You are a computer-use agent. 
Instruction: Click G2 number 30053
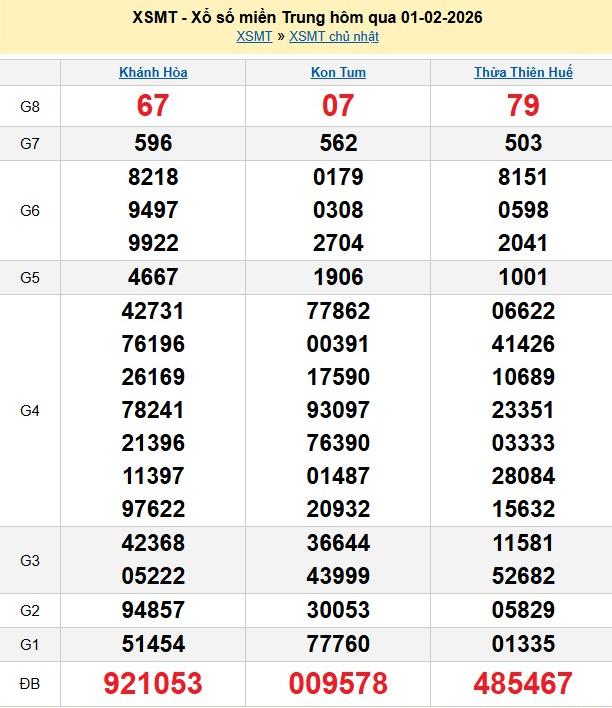pos(338,610)
